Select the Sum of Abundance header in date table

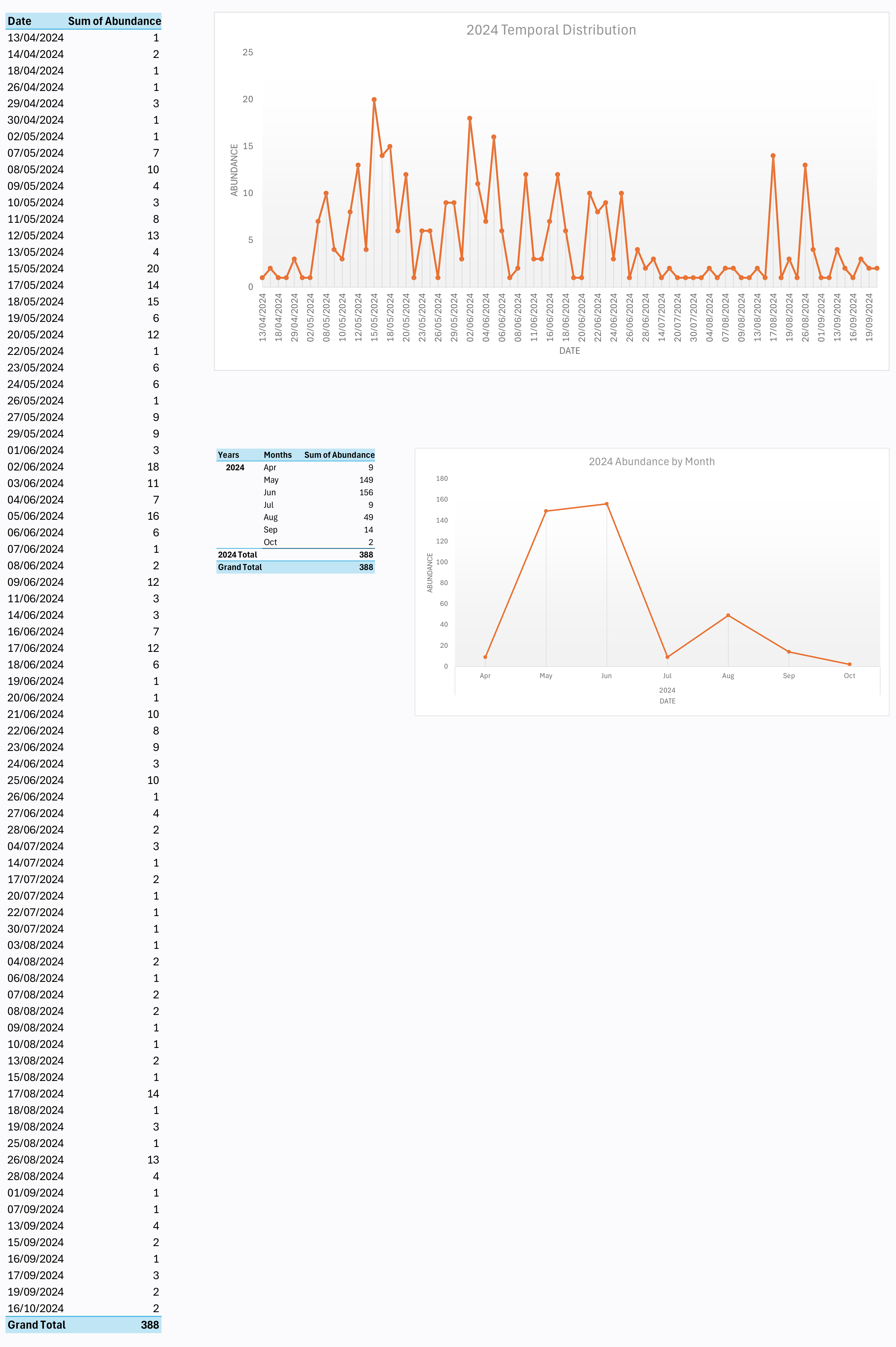click(x=114, y=21)
